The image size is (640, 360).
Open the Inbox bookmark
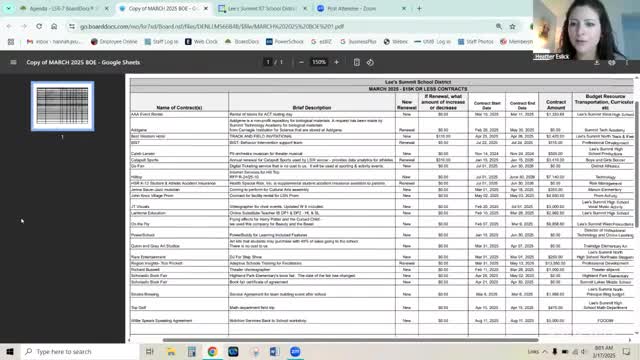tap(54, 42)
